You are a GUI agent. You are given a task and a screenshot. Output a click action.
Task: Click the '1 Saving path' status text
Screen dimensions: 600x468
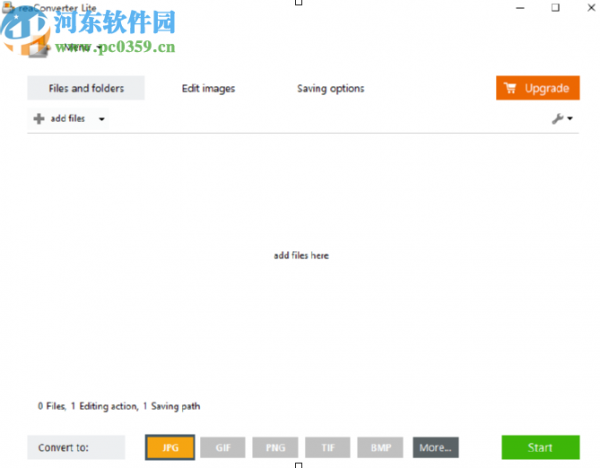(x=171, y=406)
